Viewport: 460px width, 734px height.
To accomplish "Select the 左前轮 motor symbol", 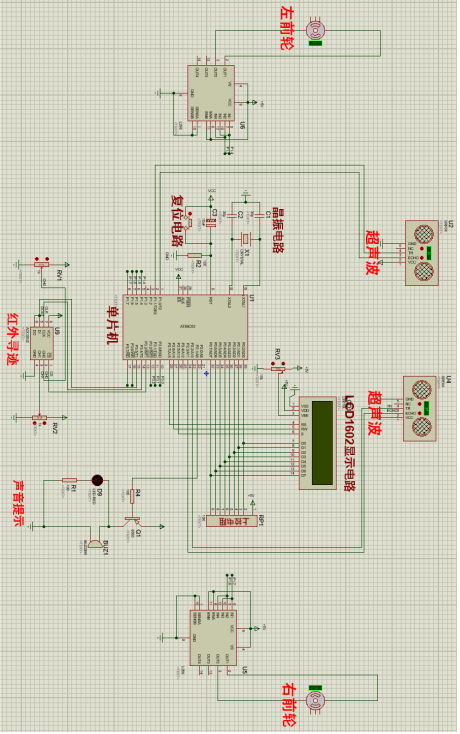I will point(315,30).
